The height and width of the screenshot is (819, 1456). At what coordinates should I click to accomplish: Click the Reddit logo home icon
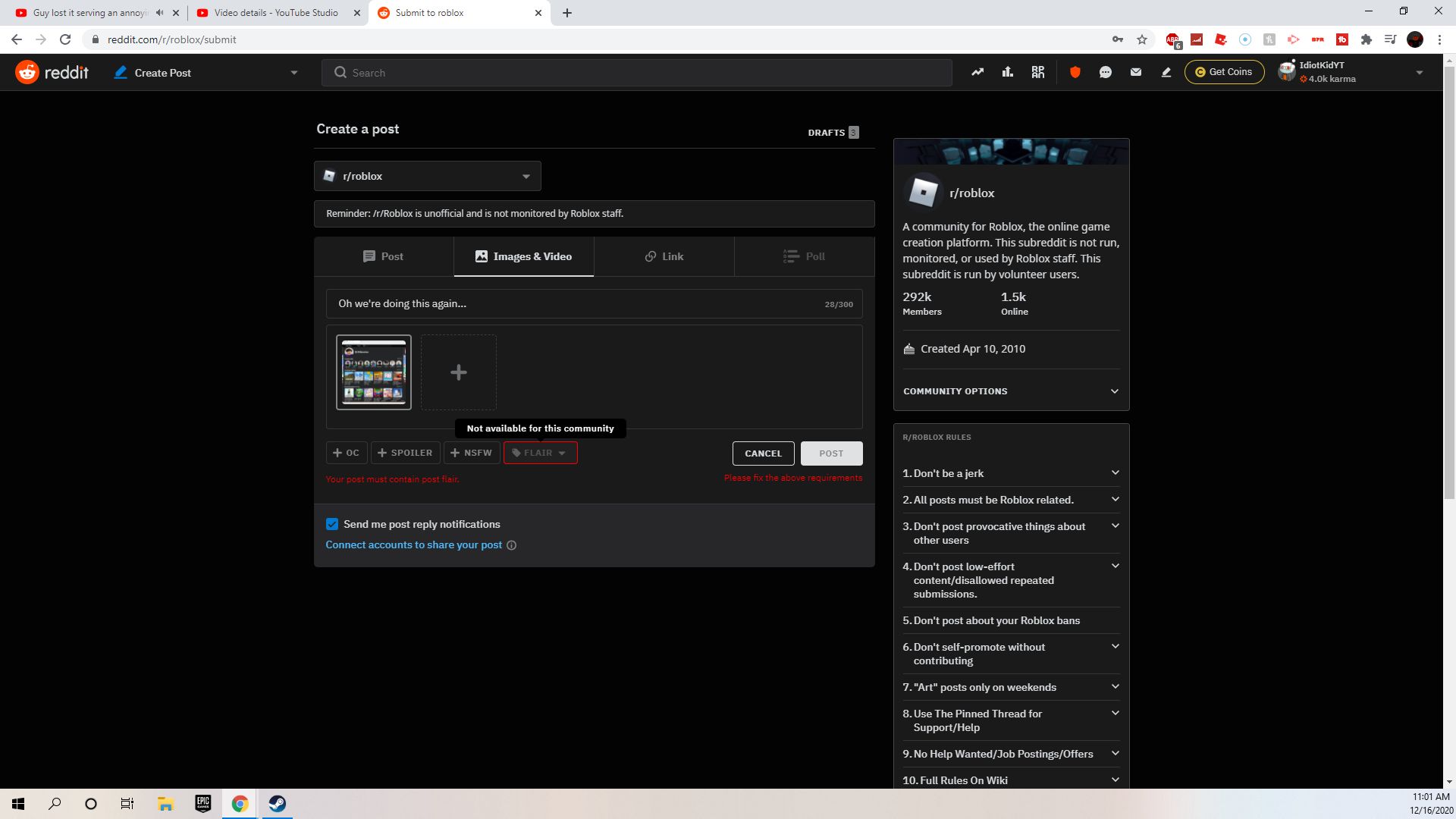click(27, 72)
